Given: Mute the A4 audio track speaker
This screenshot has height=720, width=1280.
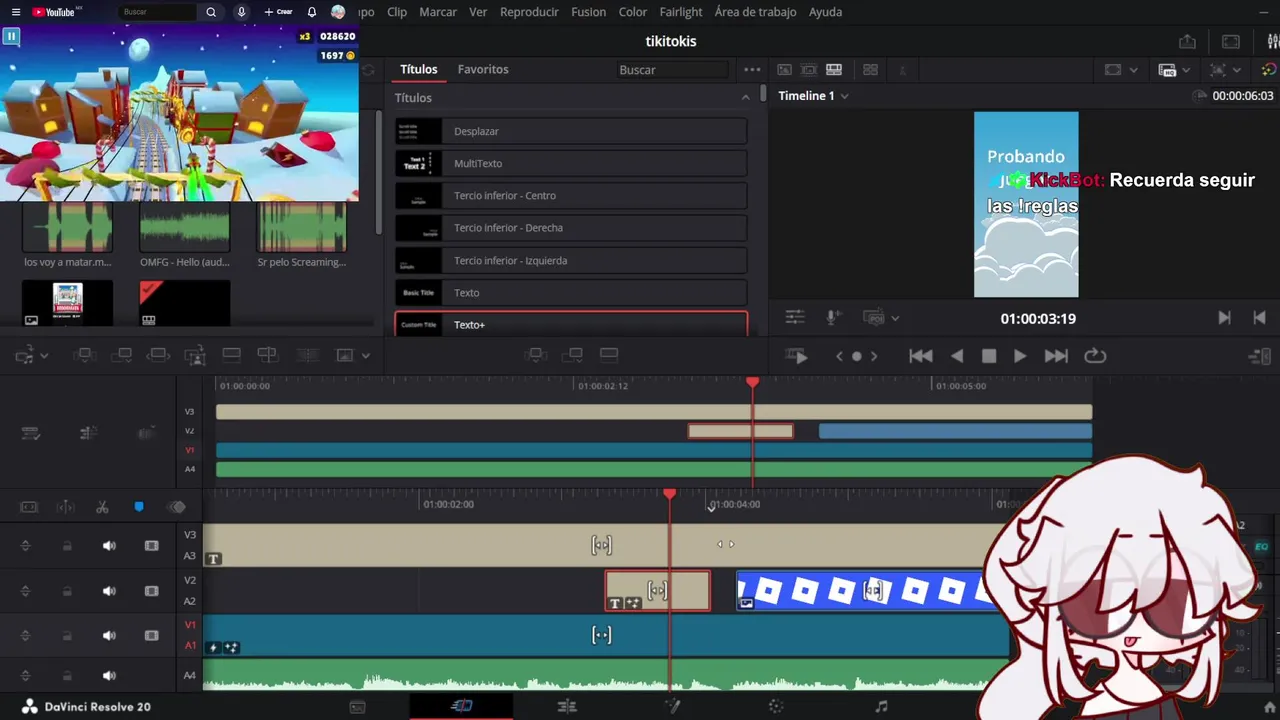Looking at the screenshot, I should [109, 676].
